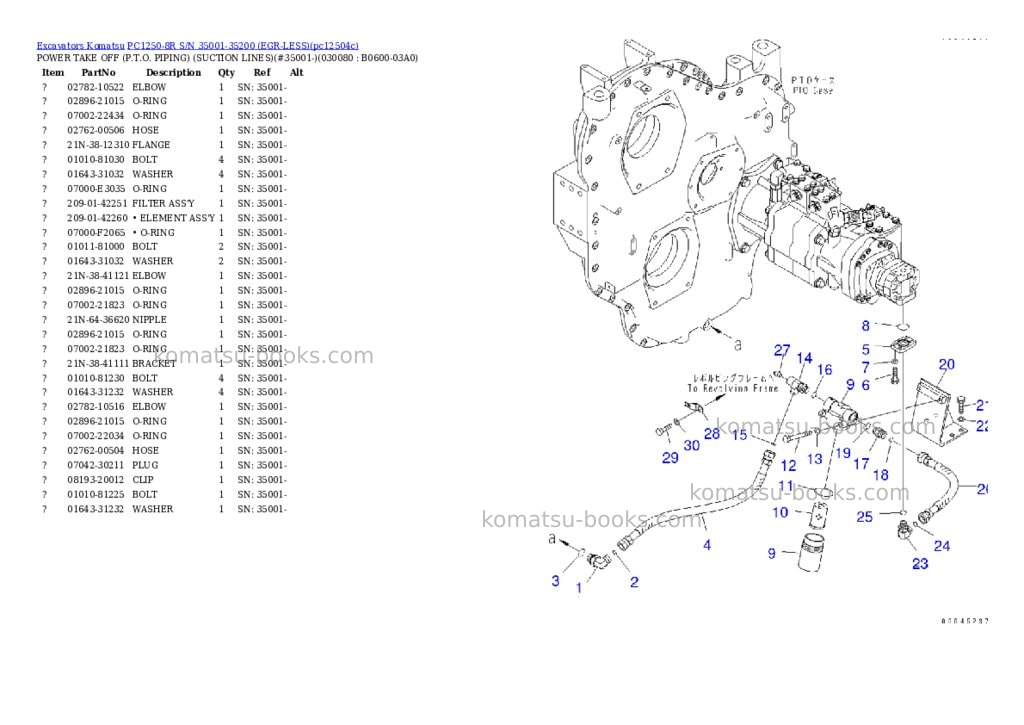Click callout number 27 in diagram
This screenshot has height=725, width=1024.
782,350
